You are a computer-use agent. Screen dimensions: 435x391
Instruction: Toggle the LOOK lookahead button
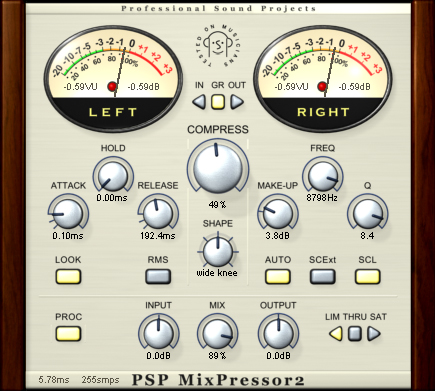[68, 277]
